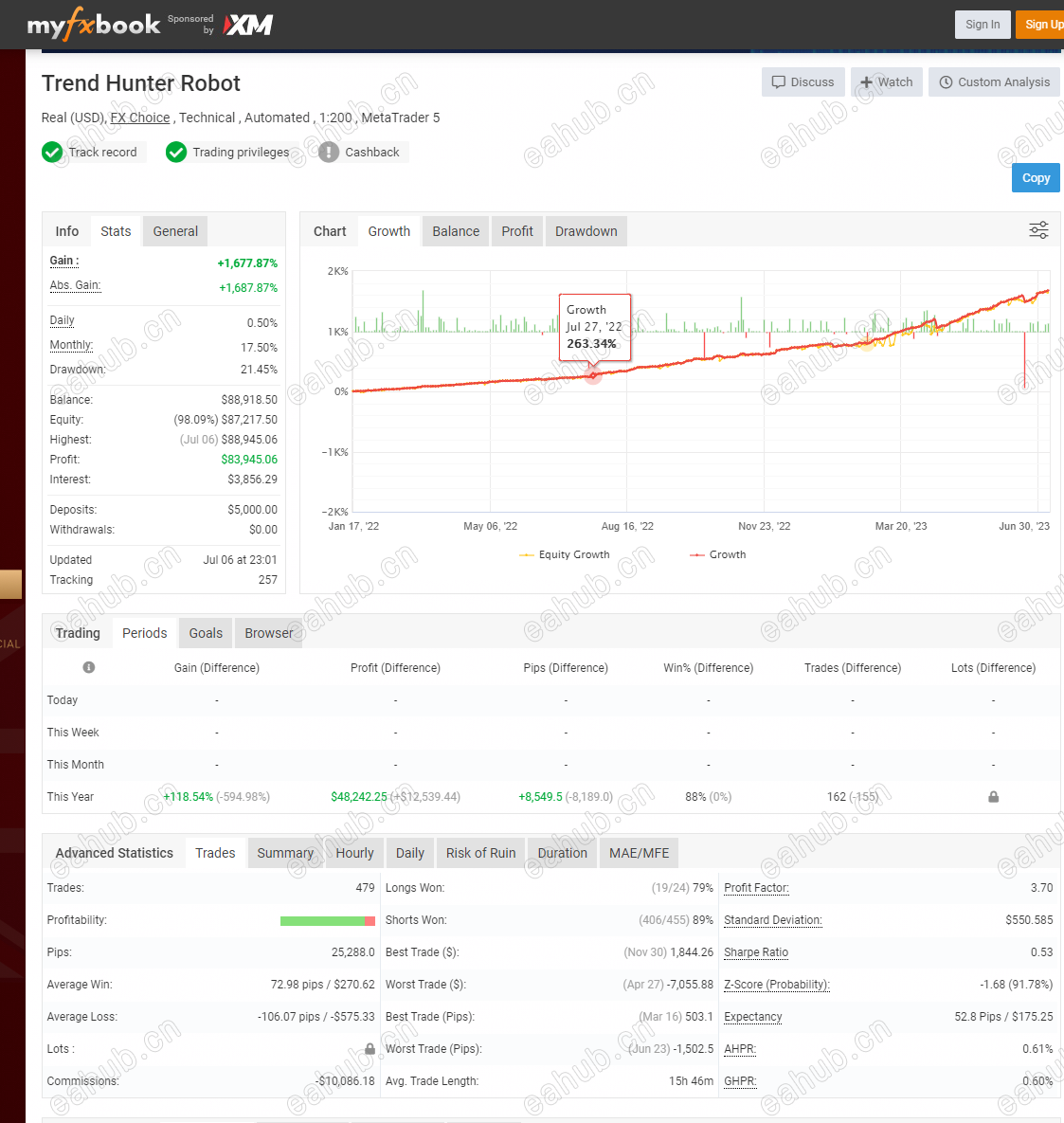This screenshot has width=1064, height=1123.
Task: Click the Profitability green-red bar
Action: click(327, 921)
